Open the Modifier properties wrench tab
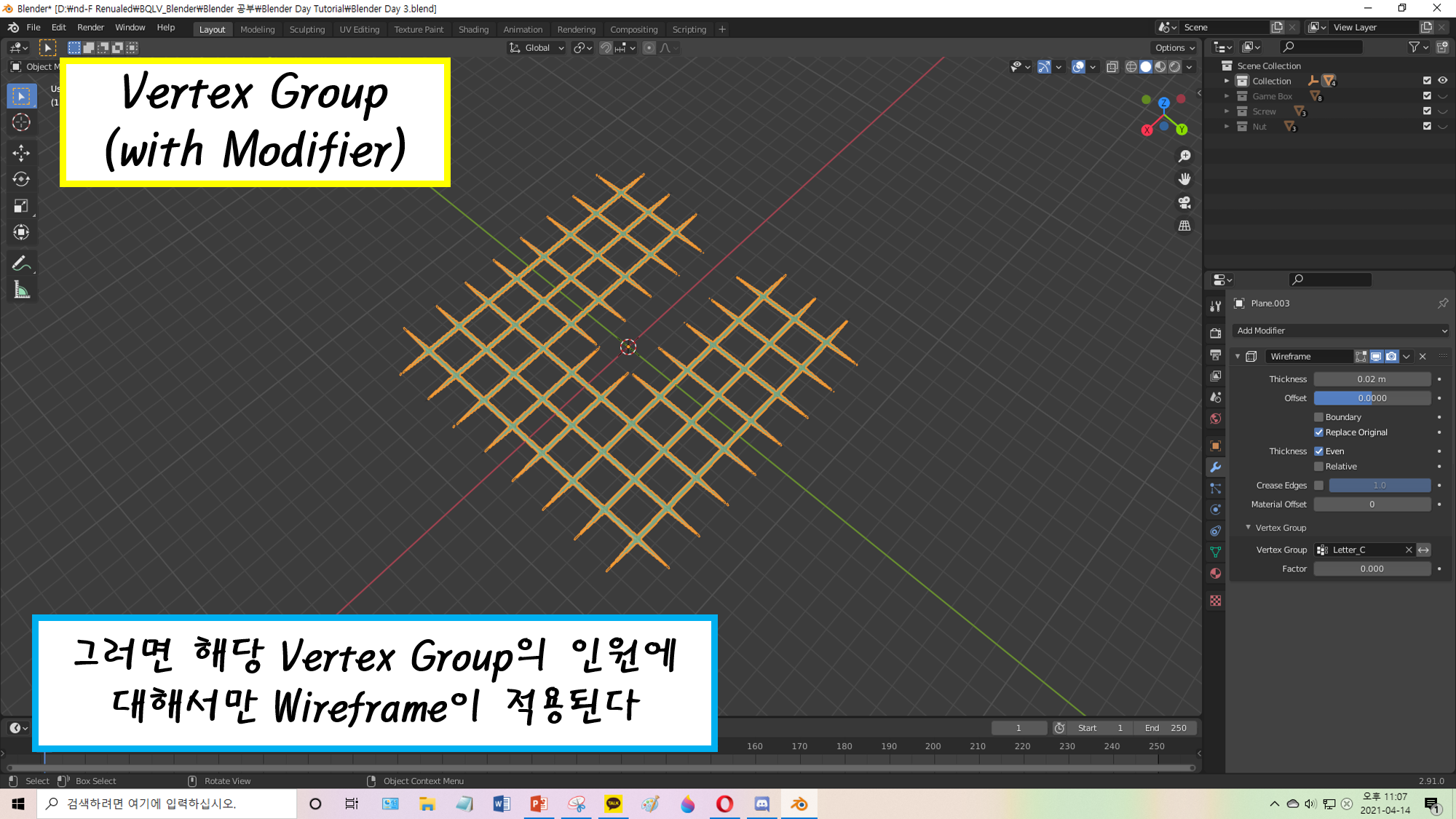Image resolution: width=1456 pixels, height=819 pixels. pos(1215,467)
